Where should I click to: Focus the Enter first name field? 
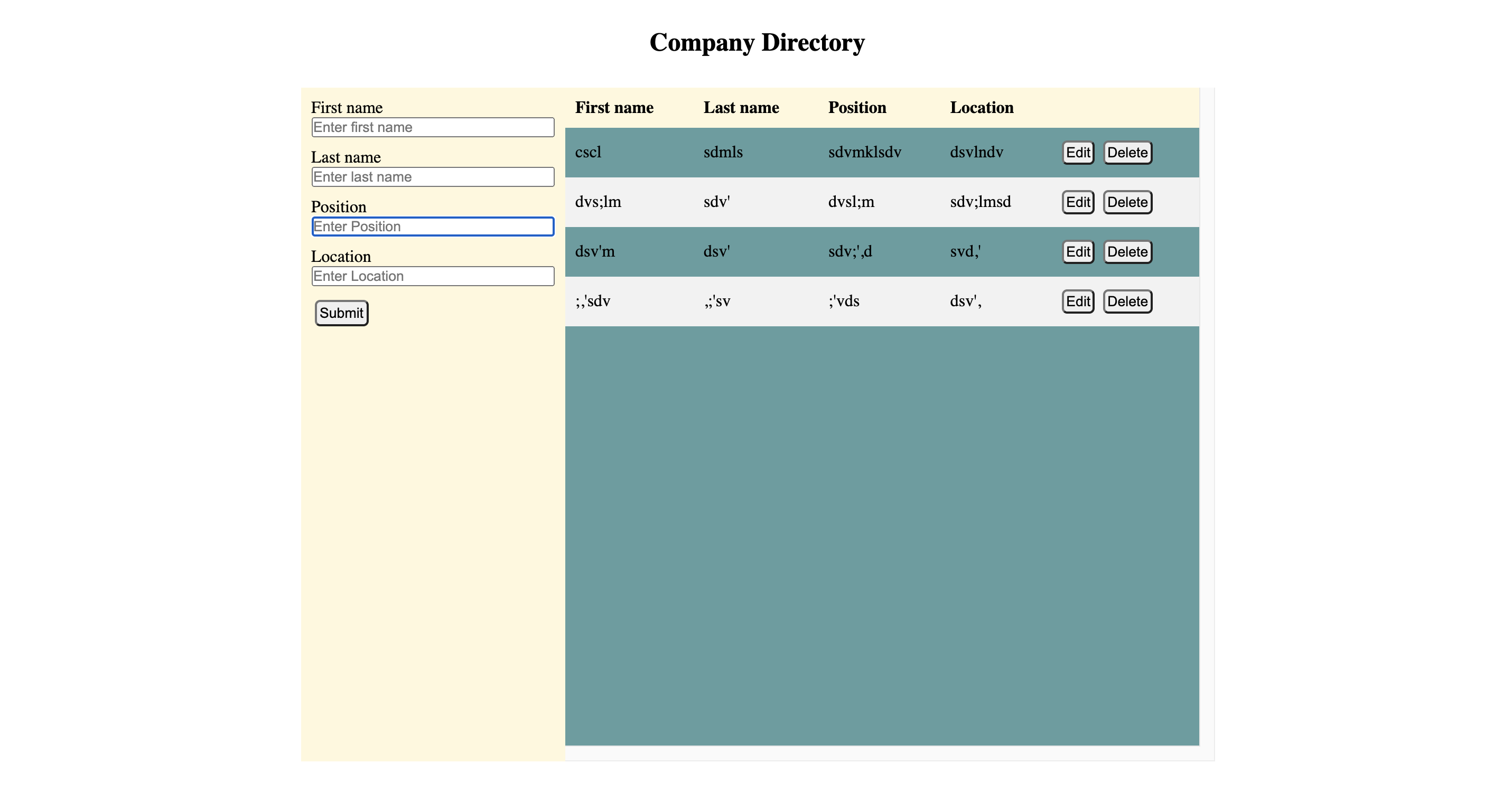[x=433, y=127]
